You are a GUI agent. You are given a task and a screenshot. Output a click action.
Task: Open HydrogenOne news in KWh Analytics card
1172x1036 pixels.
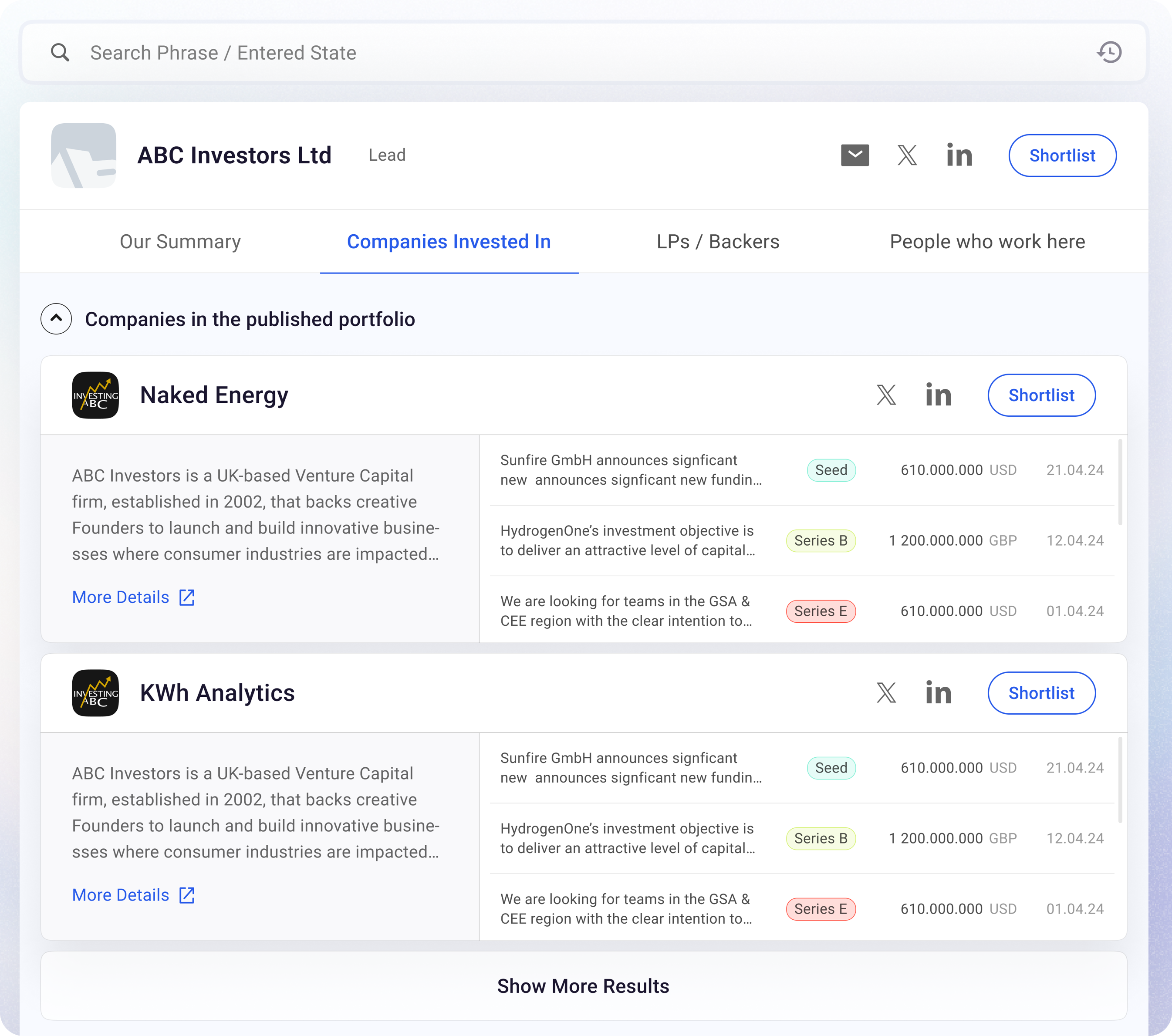click(627, 838)
